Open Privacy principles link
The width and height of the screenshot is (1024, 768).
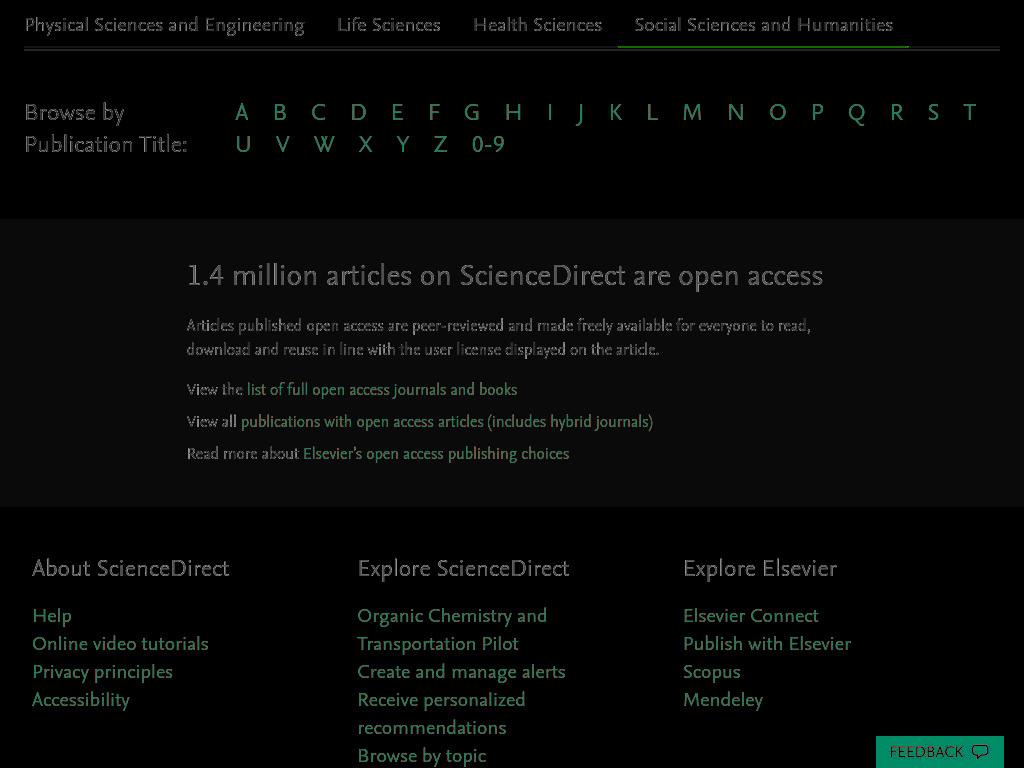tap(103, 672)
